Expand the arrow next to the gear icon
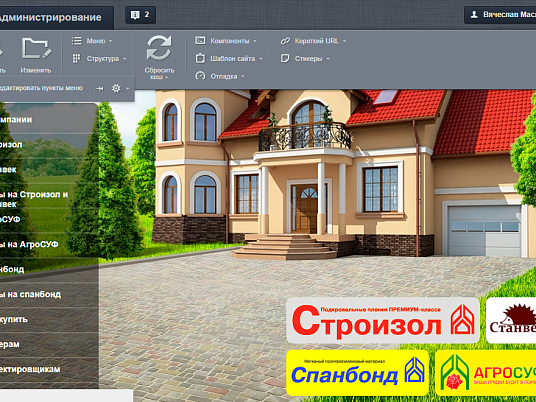Screen dimensions: 536x402 [x=128, y=89]
